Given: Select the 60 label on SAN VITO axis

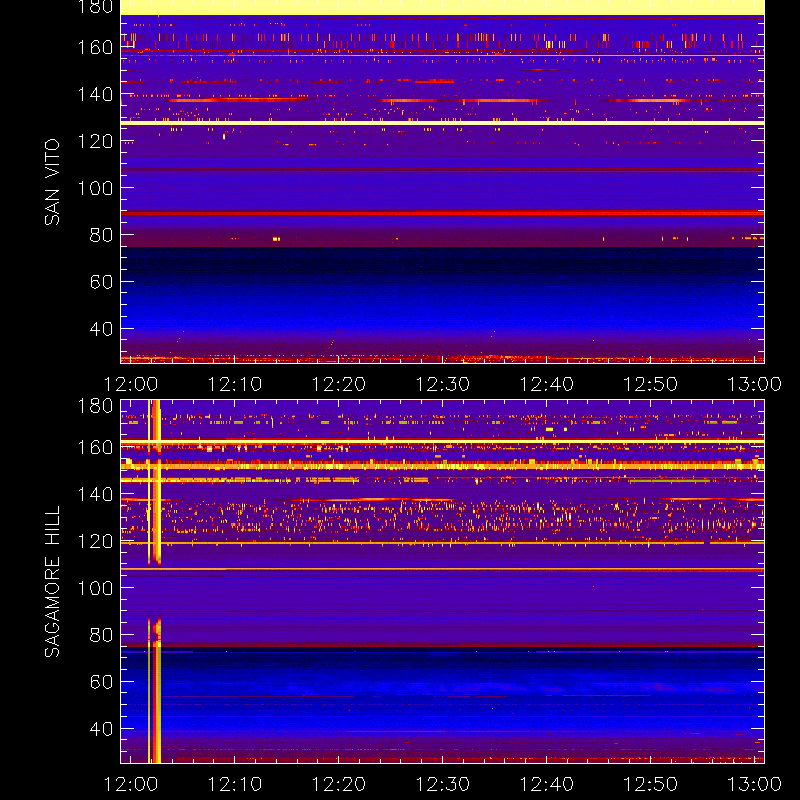Looking at the screenshot, I should 101,282.
